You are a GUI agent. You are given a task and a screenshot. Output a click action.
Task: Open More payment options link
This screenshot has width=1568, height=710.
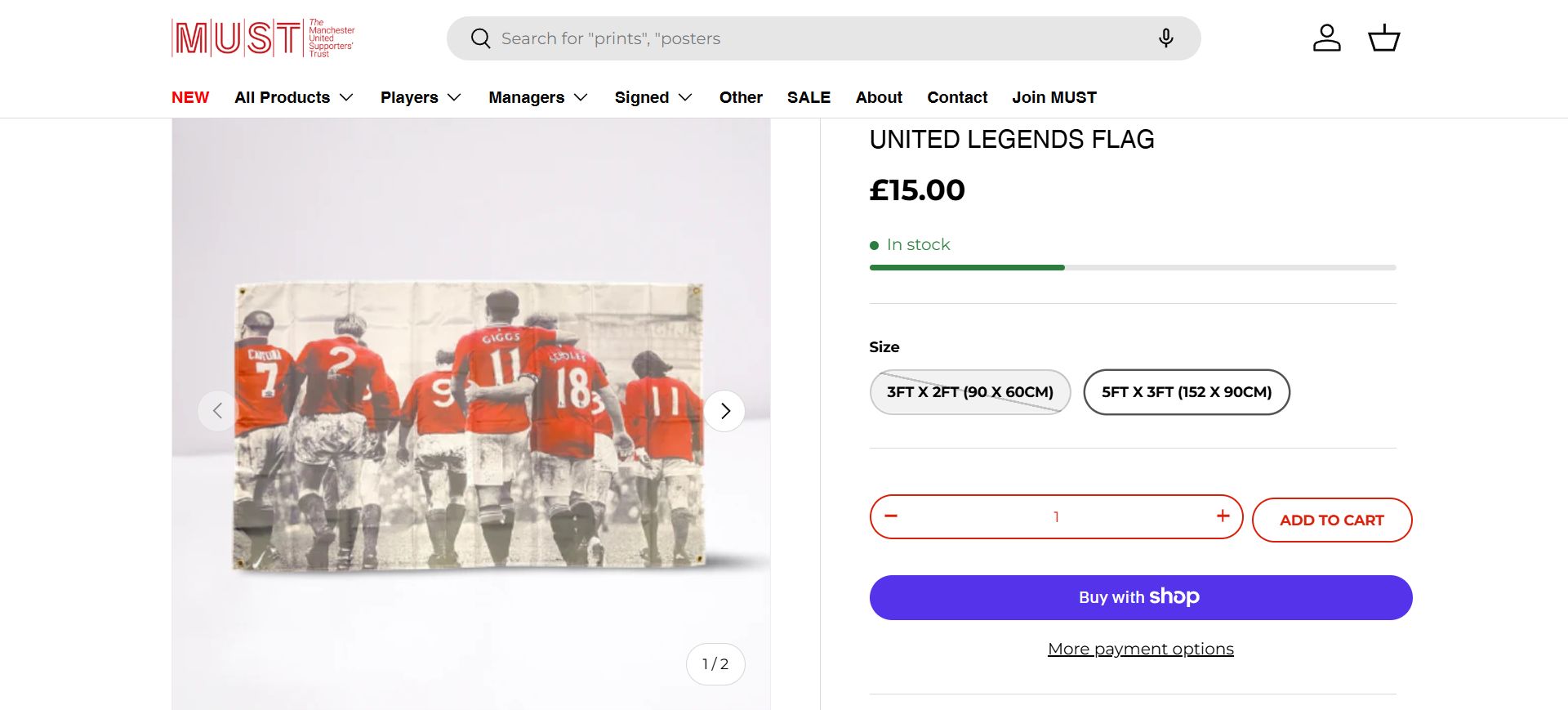click(1140, 649)
